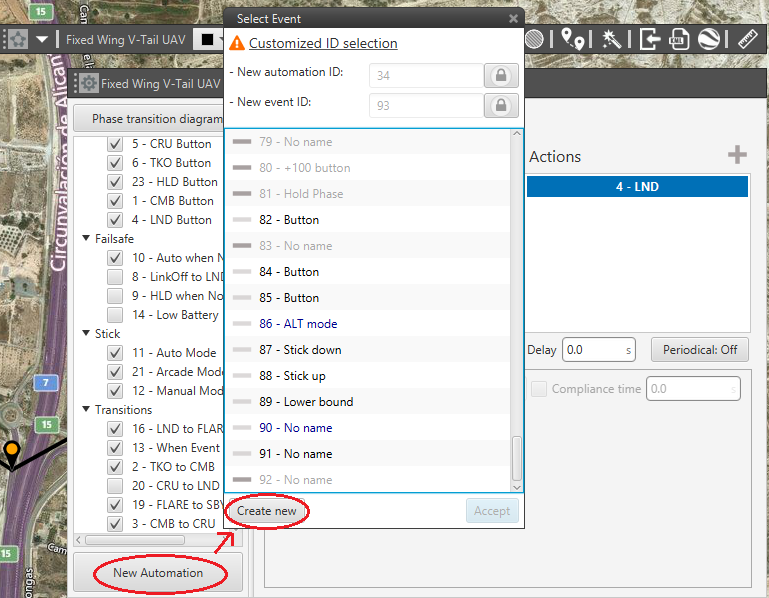Add a new action with plus icon

pyautogui.click(x=737, y=155)
